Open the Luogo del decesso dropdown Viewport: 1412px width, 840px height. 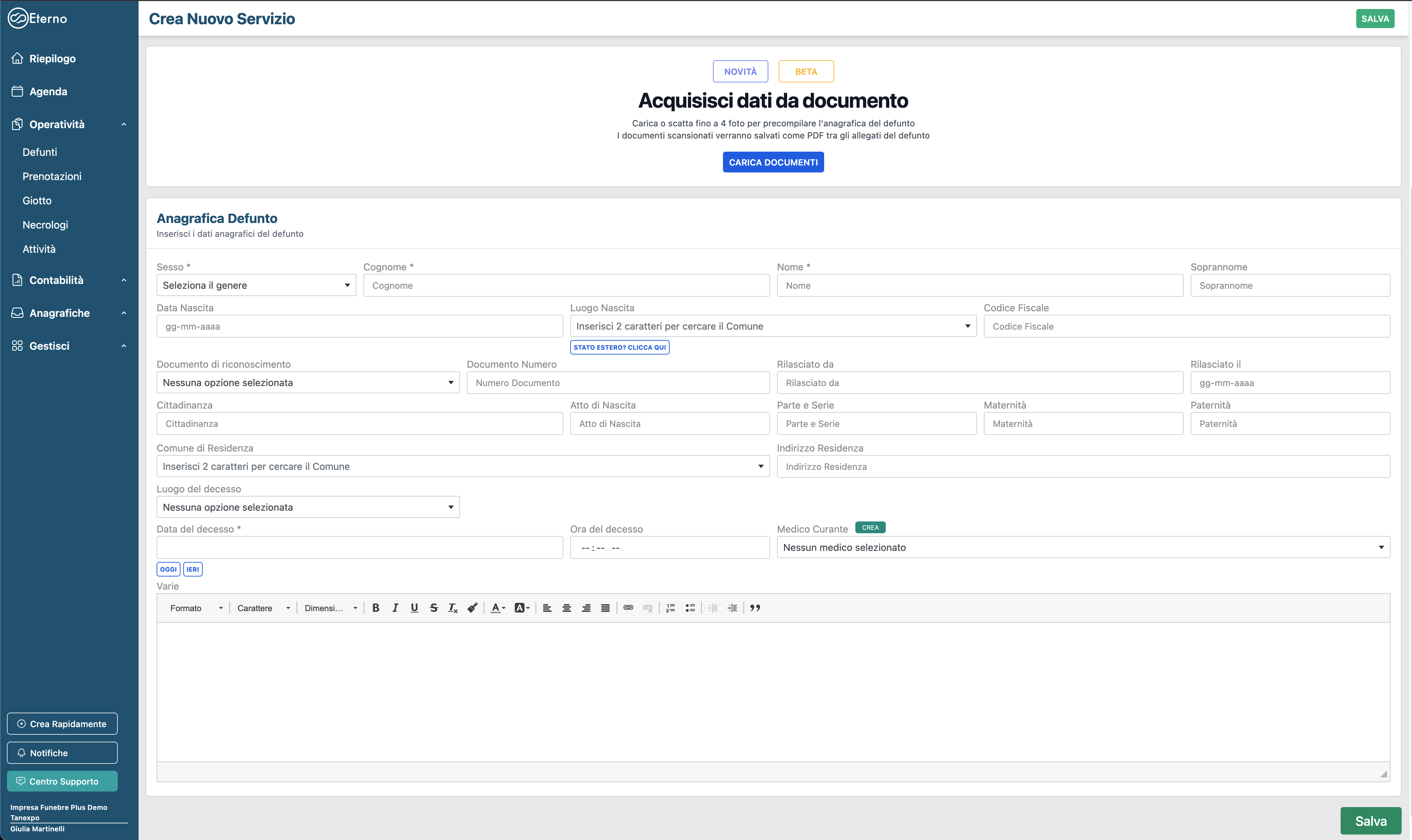307,507
